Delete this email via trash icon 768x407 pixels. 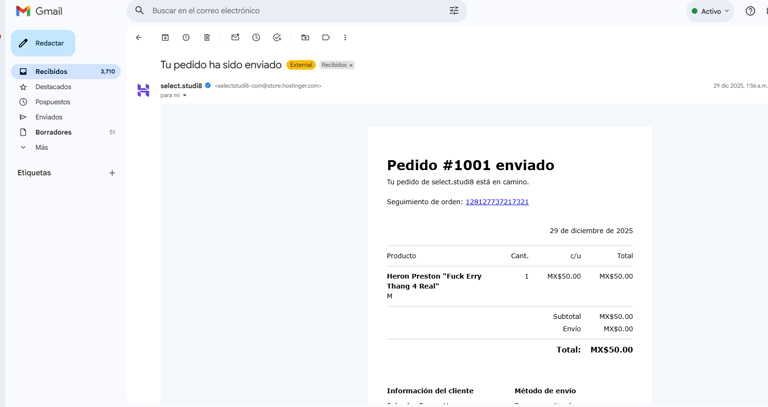(207, 37)
